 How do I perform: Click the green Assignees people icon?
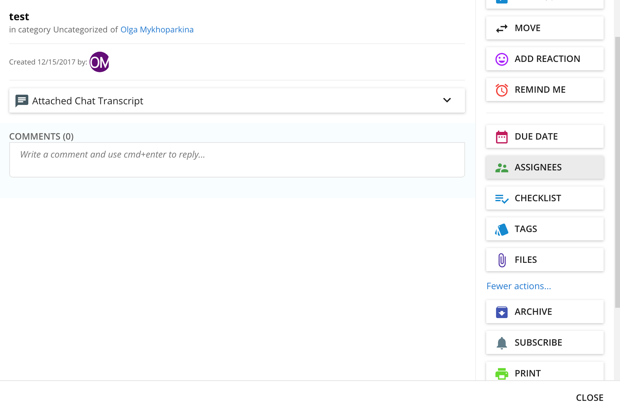(x=501, y=168)
